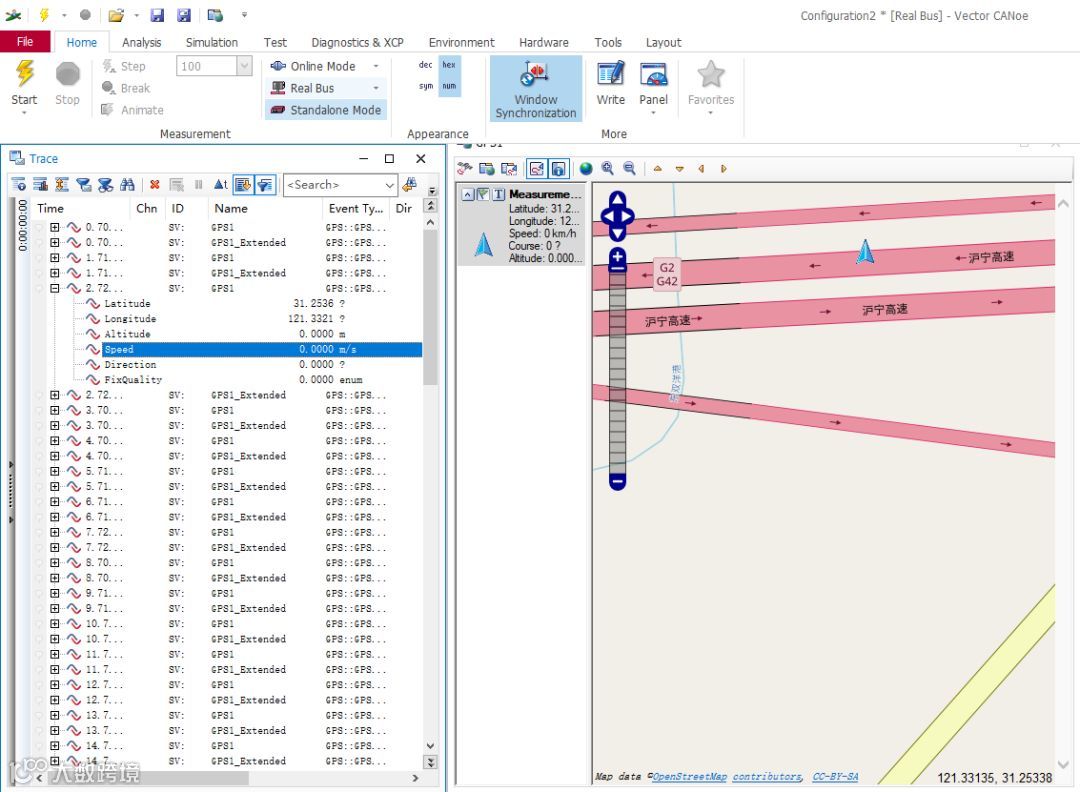Clear the Trace window with red X
The image size is (1080, 792).
[155, 185]
